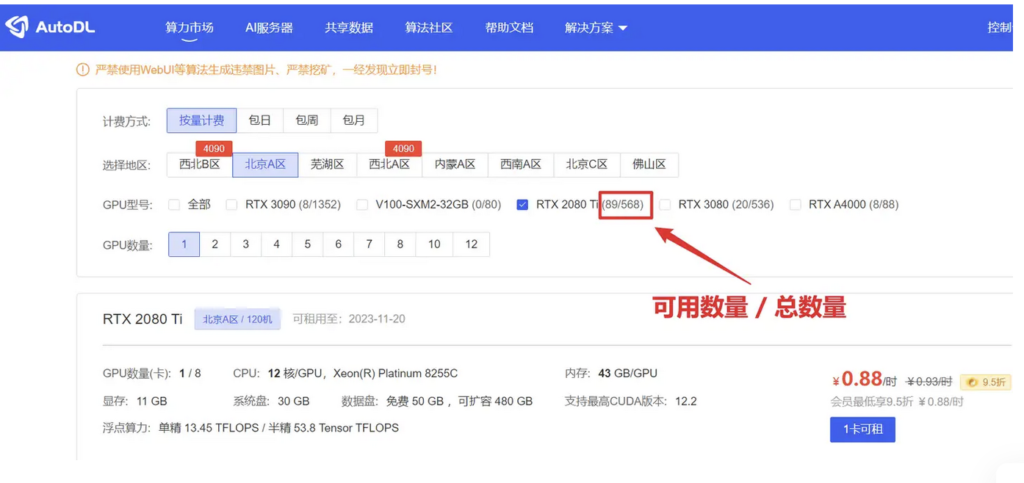The image size is (1024, 483).
Task: Choose region 佛山区
Action: (649, 164)
